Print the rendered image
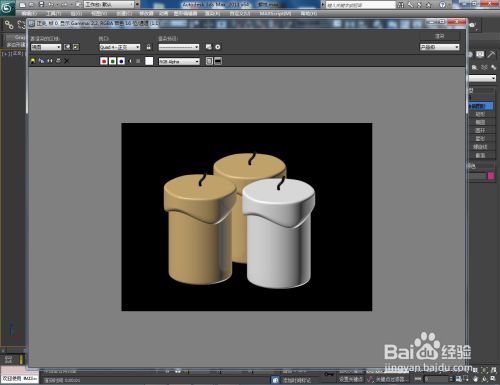Image resolution: width=500 pixels, height=385 pixels. (58, 61)
